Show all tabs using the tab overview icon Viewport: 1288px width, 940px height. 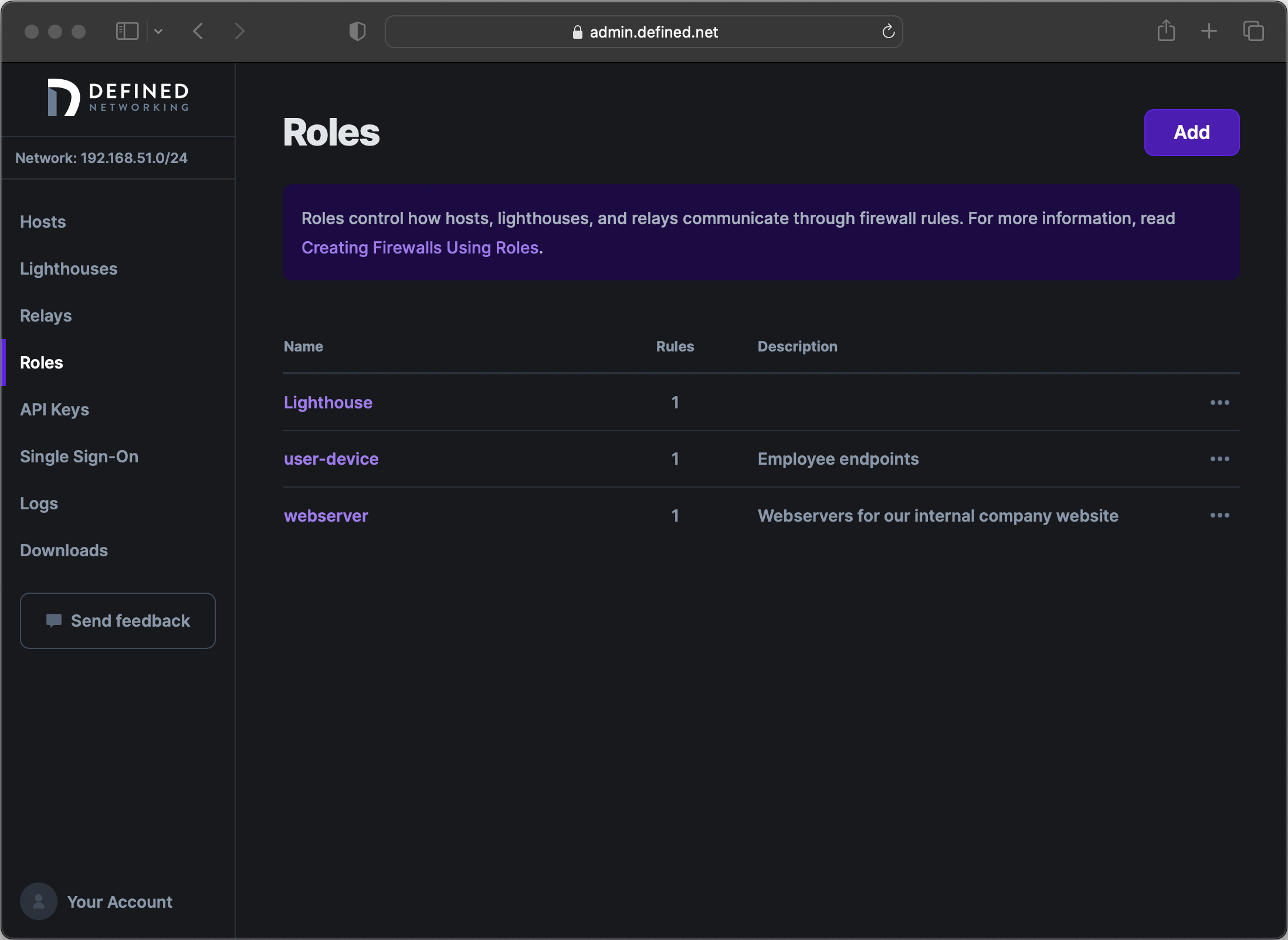click(x=1253, y=32)
